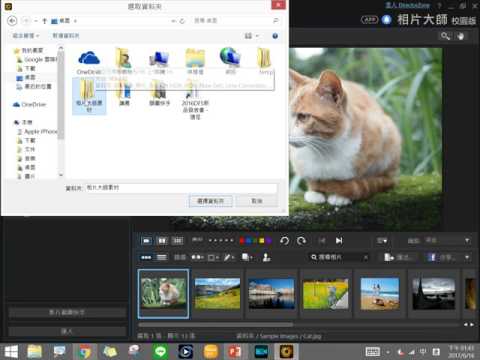Viewport: 480px width, 360px height.
Task: Go to the previous photo
Action: (x=322, y=241)
